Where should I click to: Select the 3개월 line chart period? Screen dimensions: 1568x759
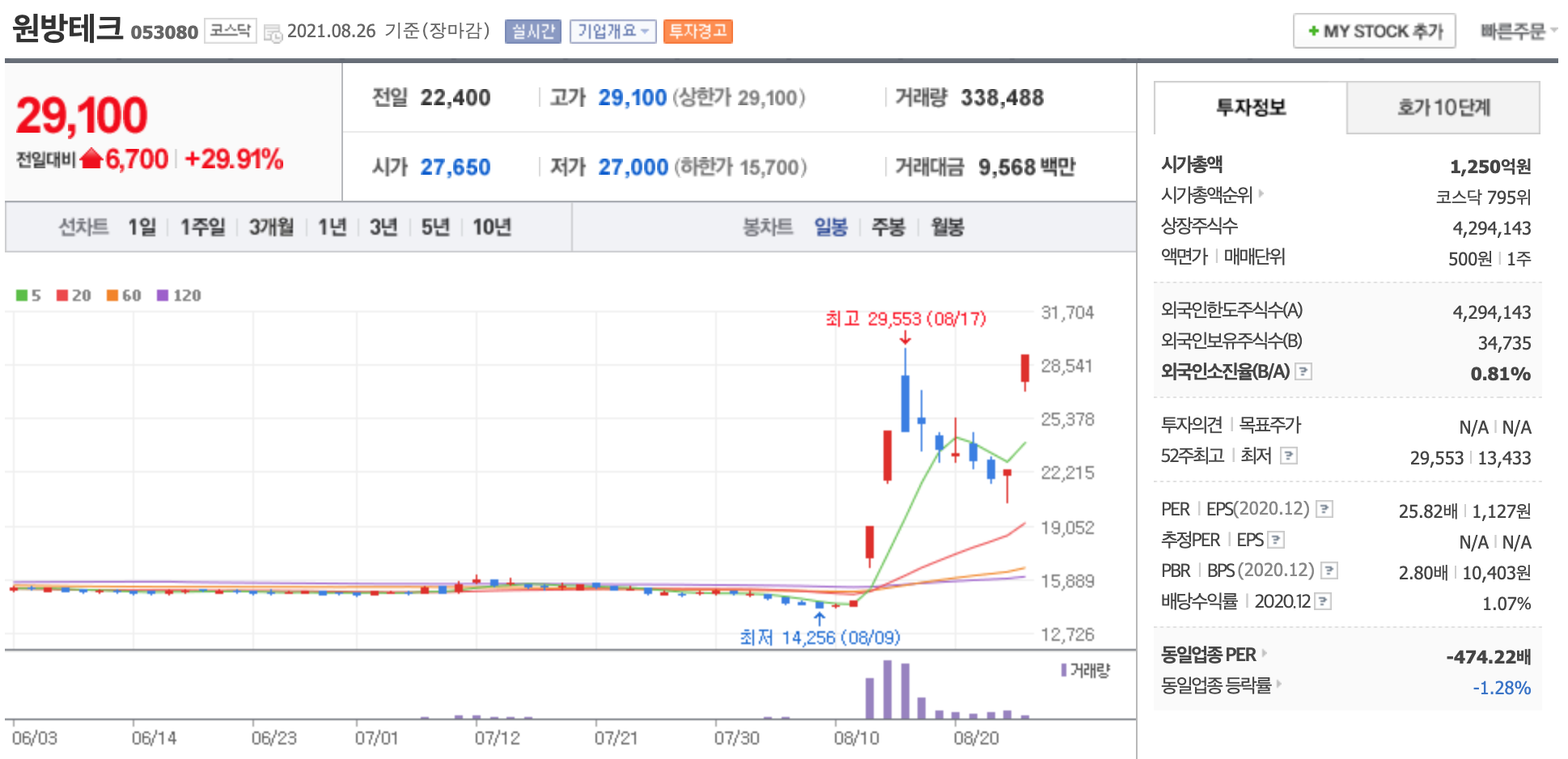[271, 227]
